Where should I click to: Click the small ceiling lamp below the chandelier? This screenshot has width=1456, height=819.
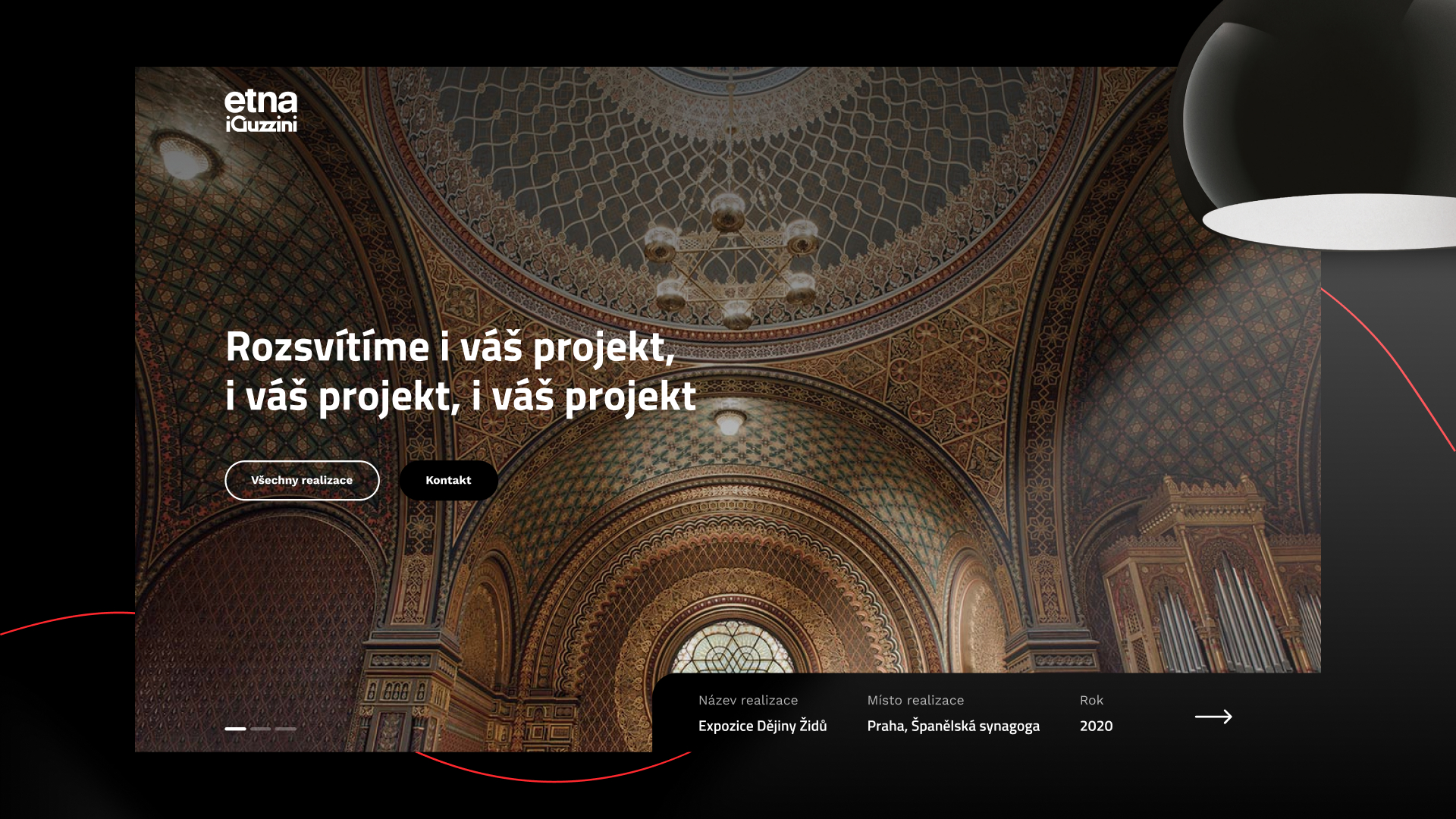click(x=730, y=422)
